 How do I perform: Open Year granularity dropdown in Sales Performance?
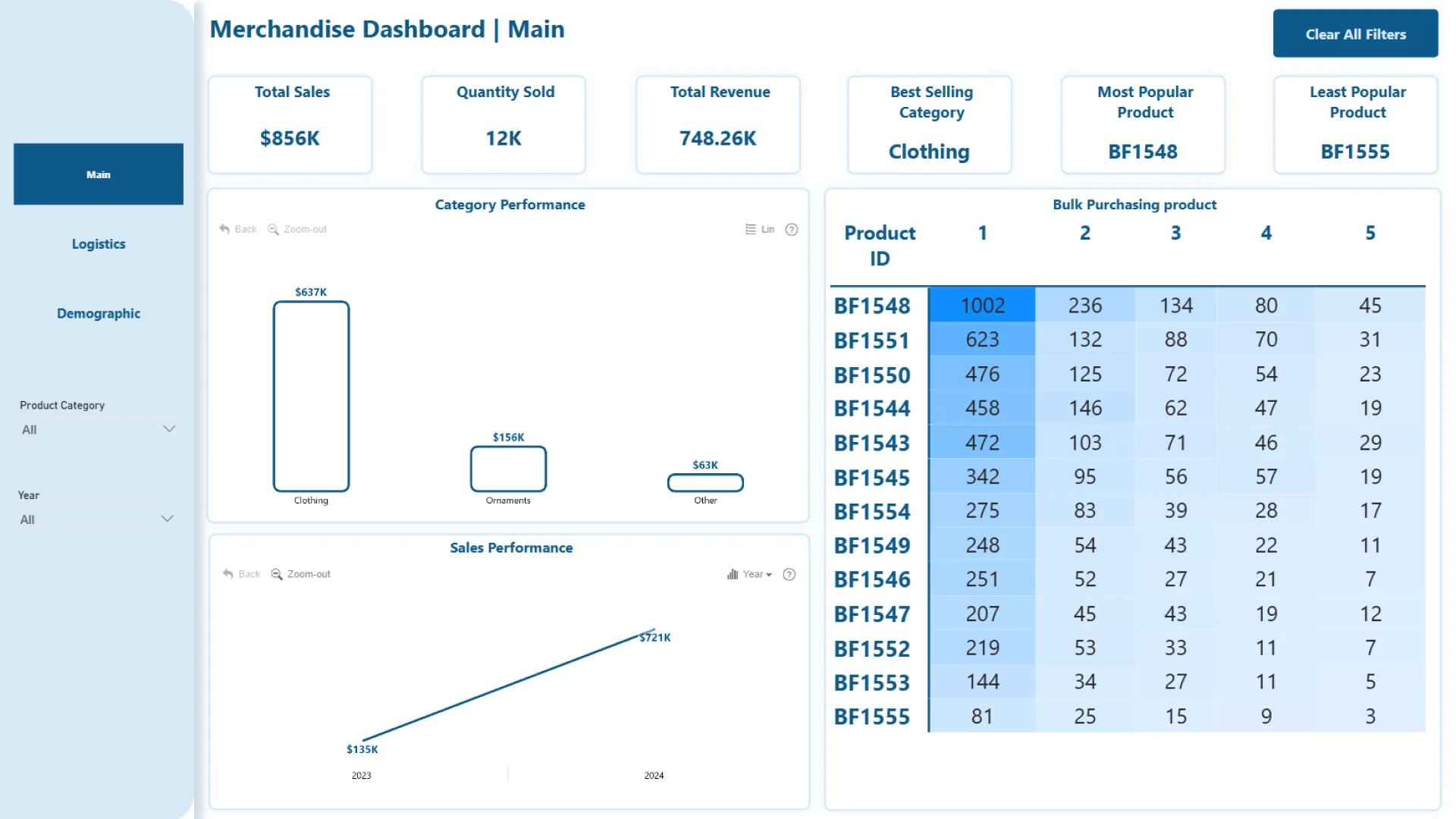[x=749, y=574]
